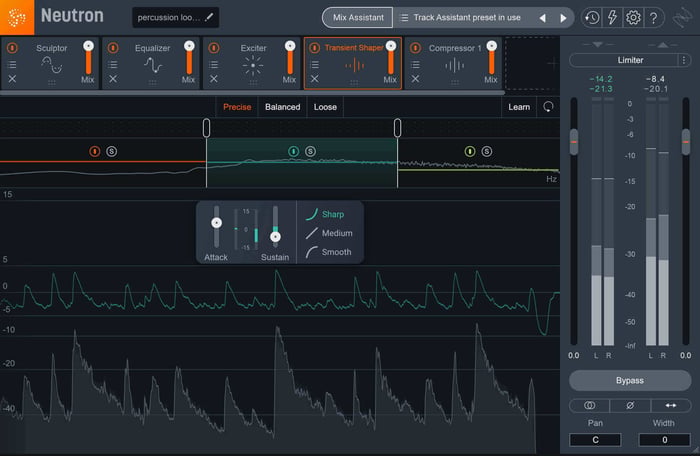Click the input gain fader

tap(574, 142)
